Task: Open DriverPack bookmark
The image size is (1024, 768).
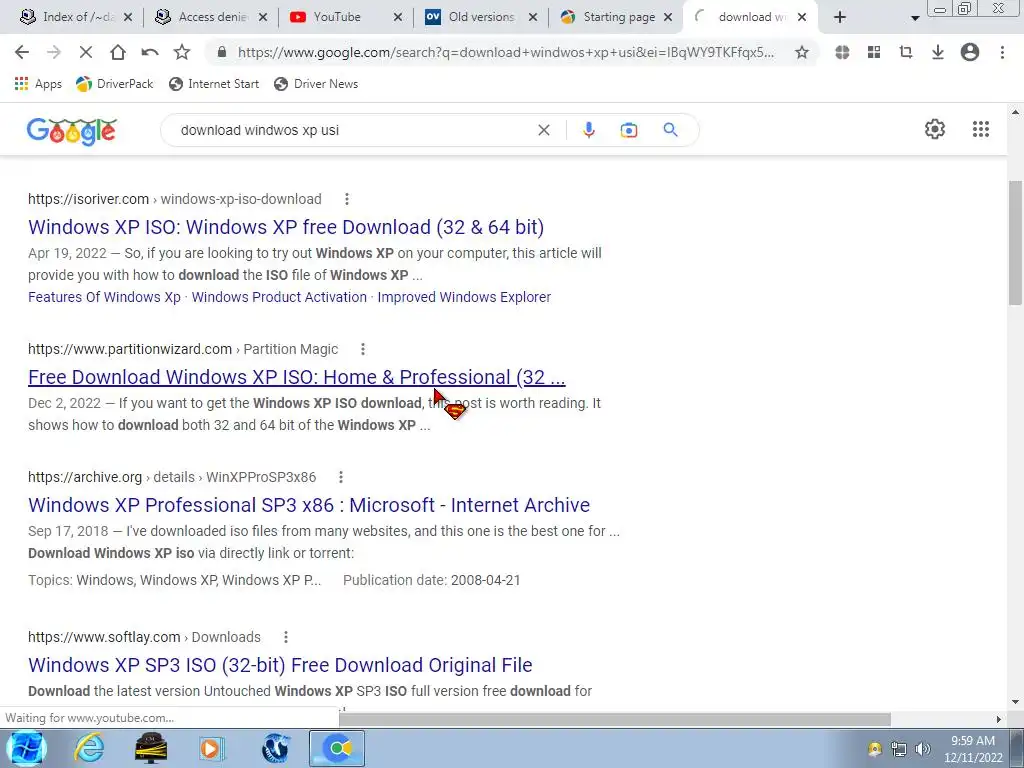Action: 115,84
